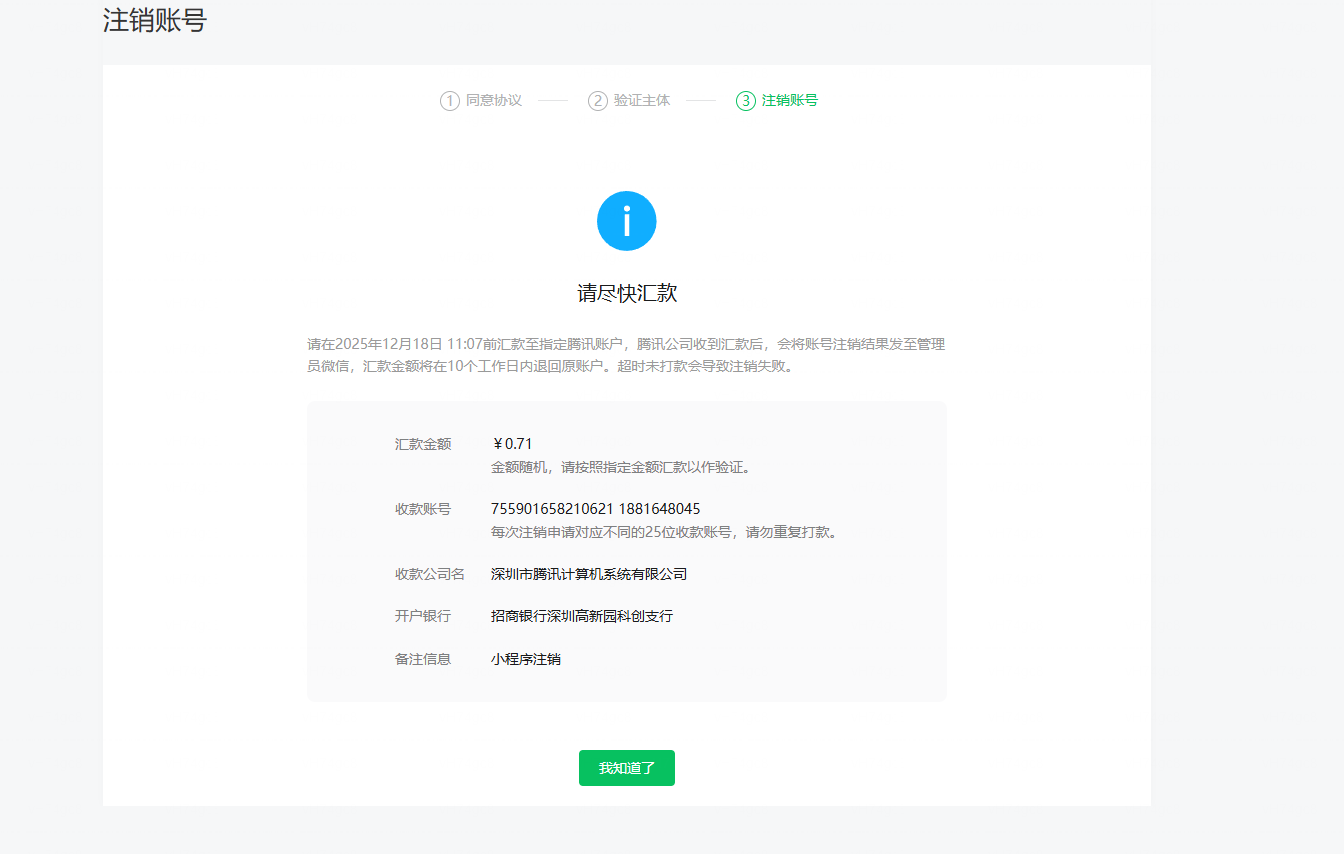The height and width of the screenshot is (854, 1344).
Task: Click bank name 招商银行深圳高新园科创支行
Action: click(x=582, y=616)
